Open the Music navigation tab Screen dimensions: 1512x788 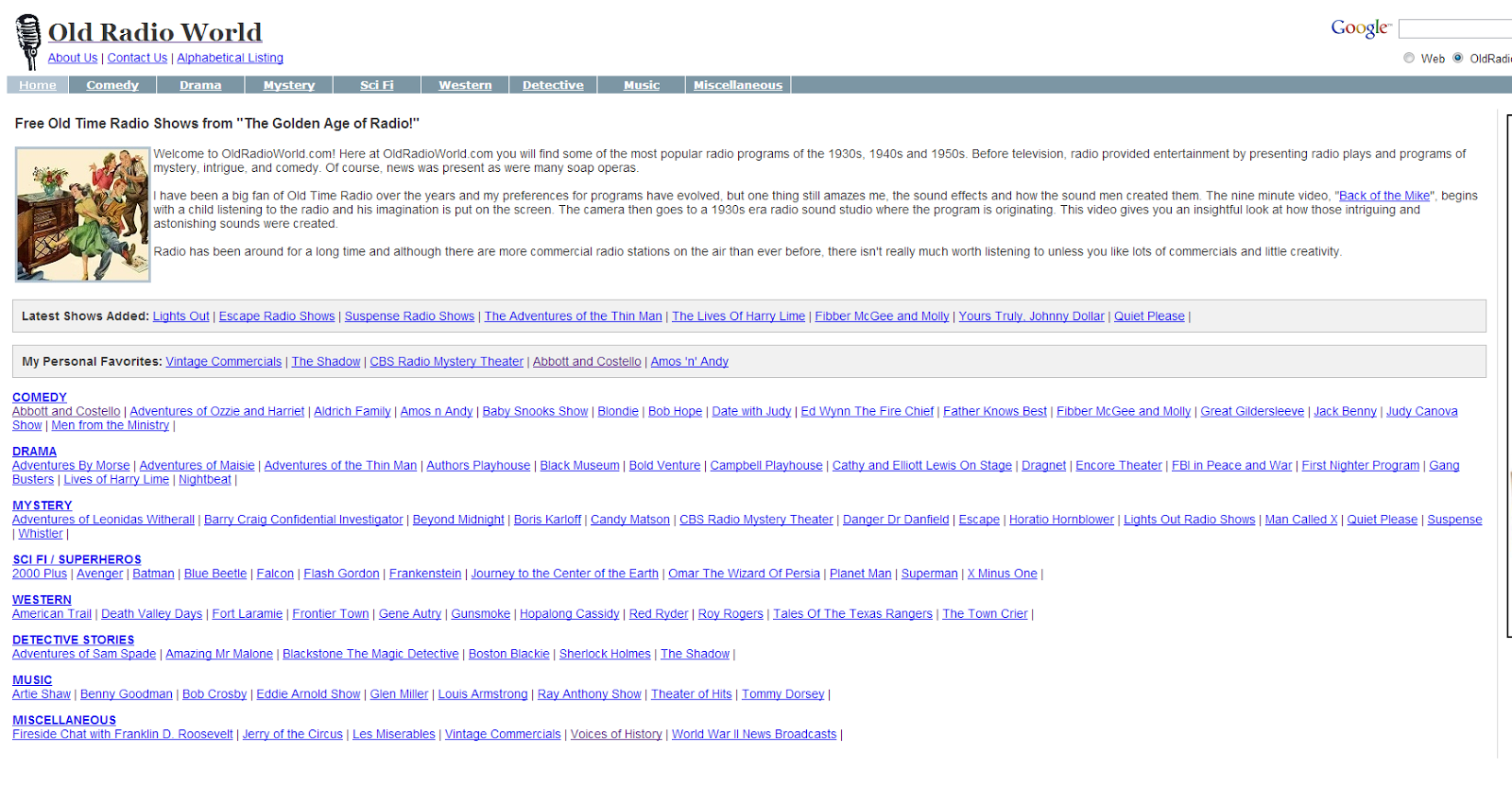642,85
